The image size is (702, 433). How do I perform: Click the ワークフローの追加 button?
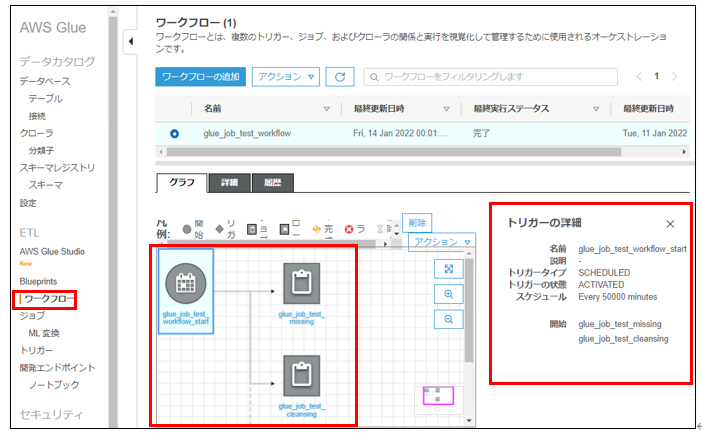point(201,77)
